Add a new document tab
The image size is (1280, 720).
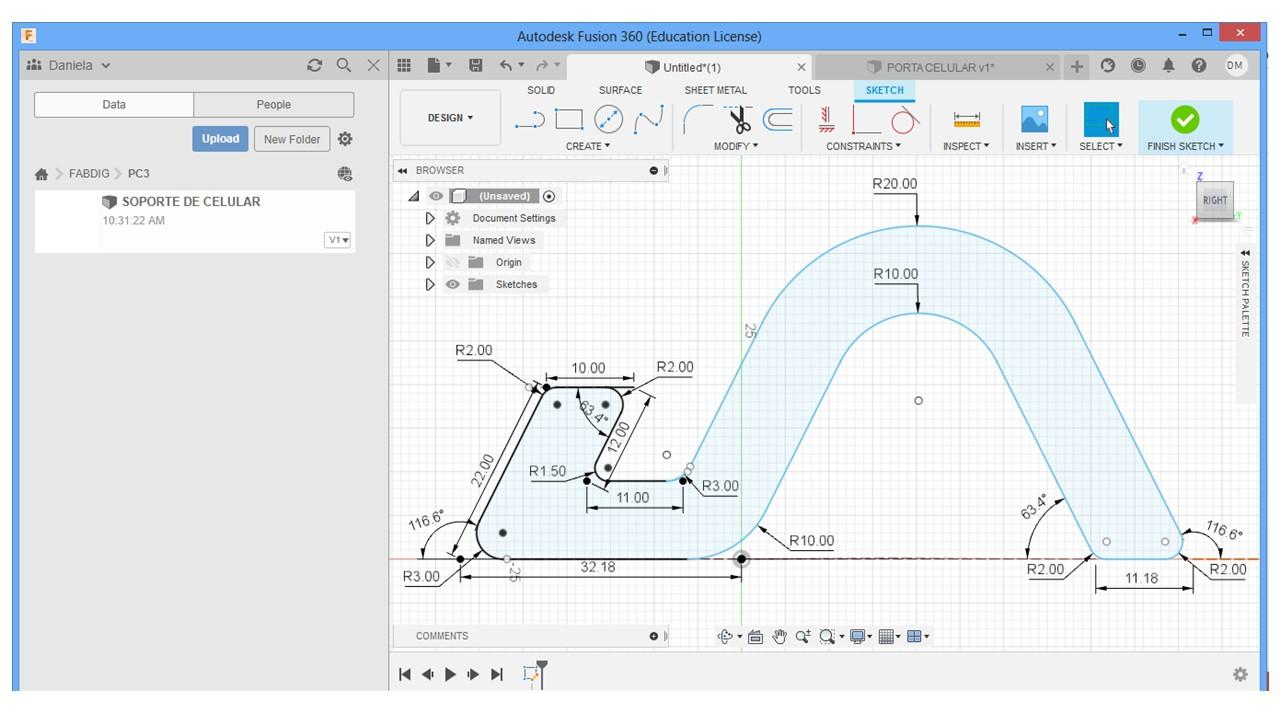coord(1077,66)
